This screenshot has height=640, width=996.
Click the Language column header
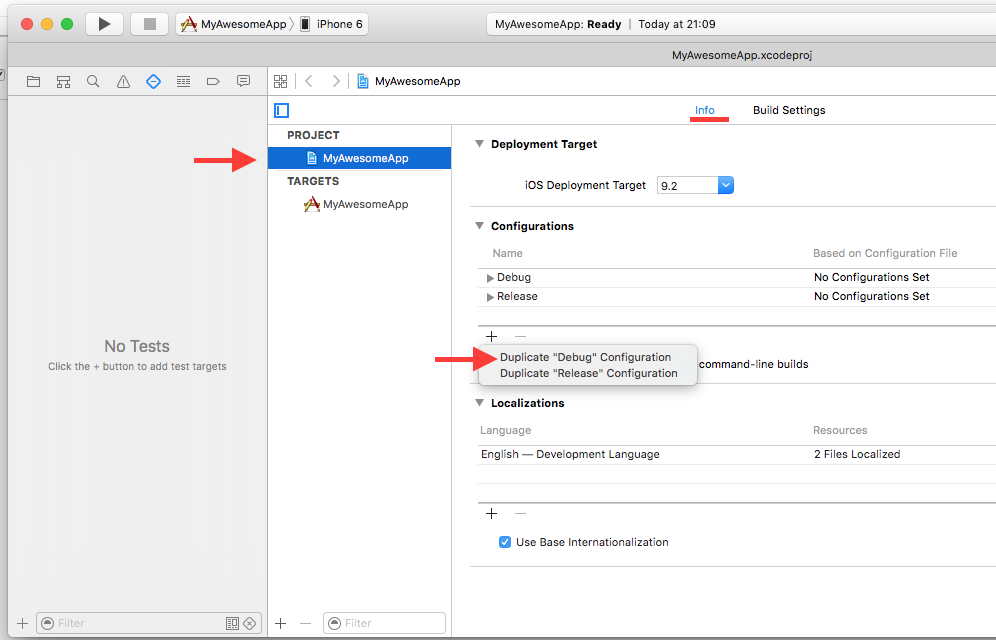(506, 430)
